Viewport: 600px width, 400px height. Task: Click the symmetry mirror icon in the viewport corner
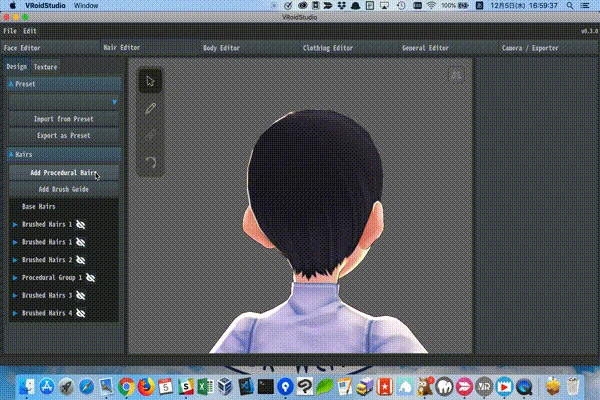pos(456,75)
